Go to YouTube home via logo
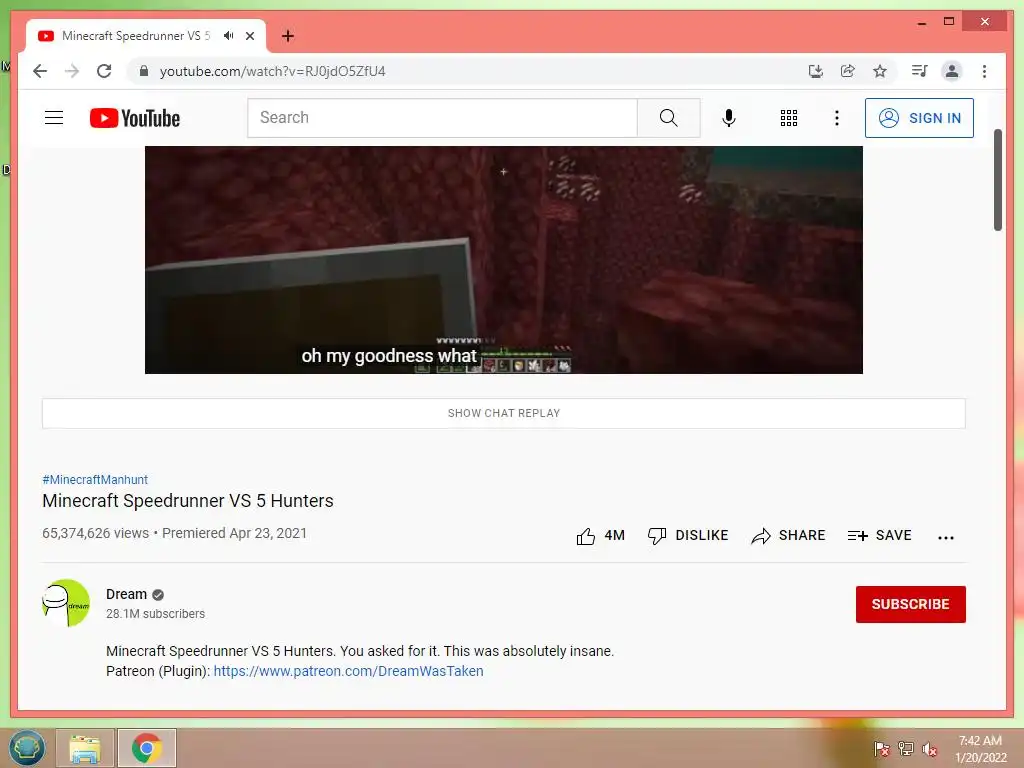 pos(135,118)
